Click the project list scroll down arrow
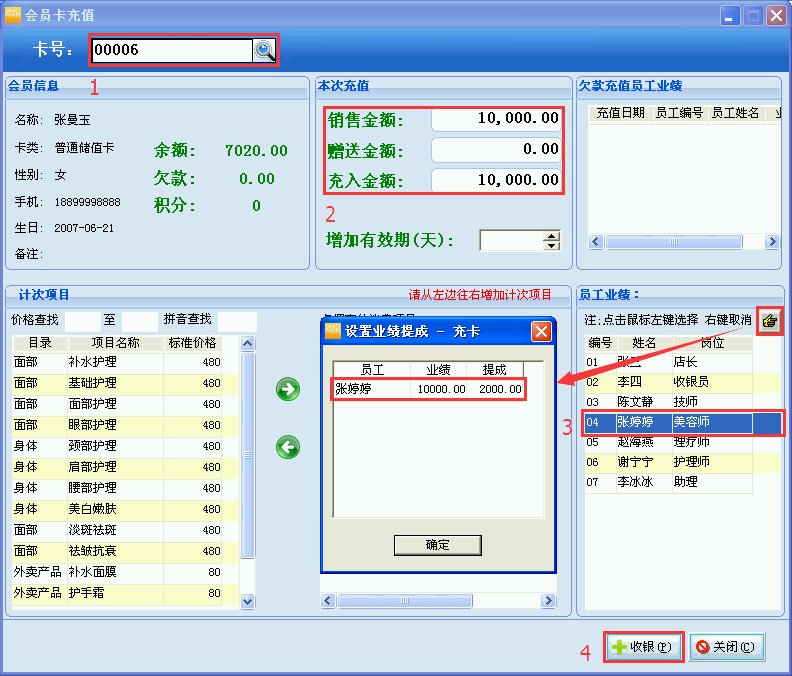792x676 pixels. click(x=248, y=601)
